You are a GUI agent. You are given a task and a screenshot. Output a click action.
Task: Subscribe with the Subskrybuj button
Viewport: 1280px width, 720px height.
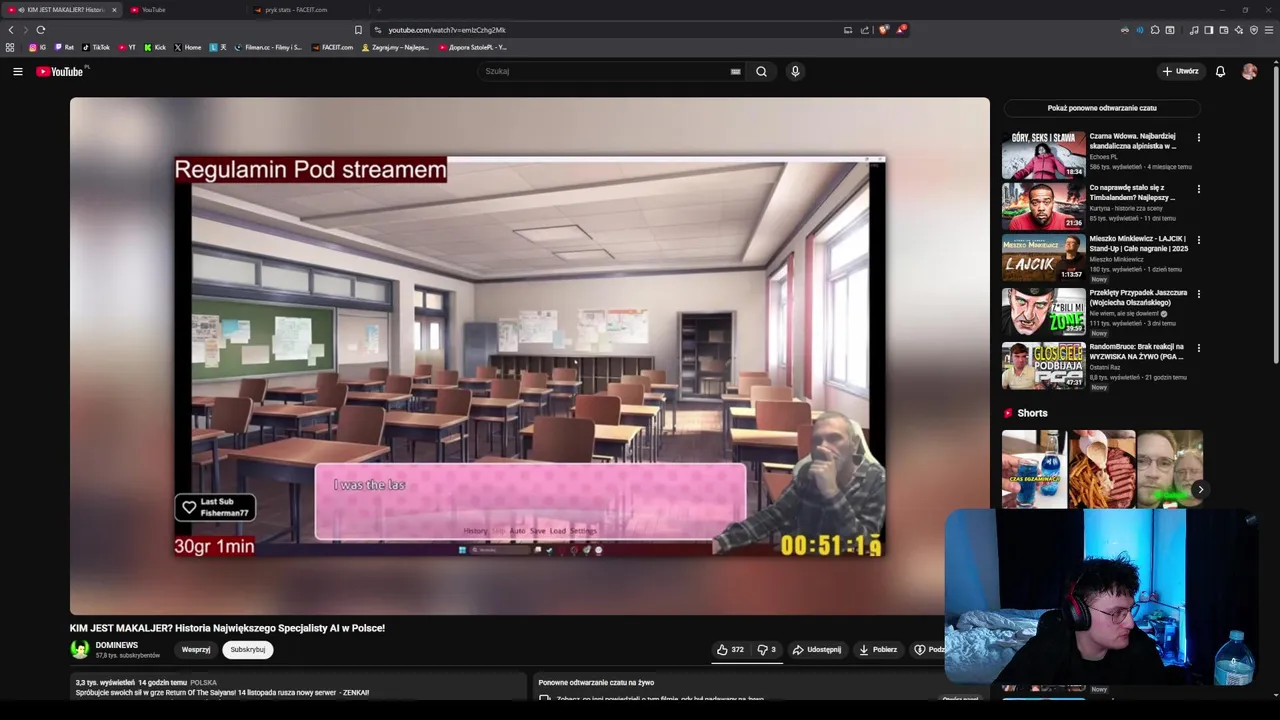[x=248, y=649]
